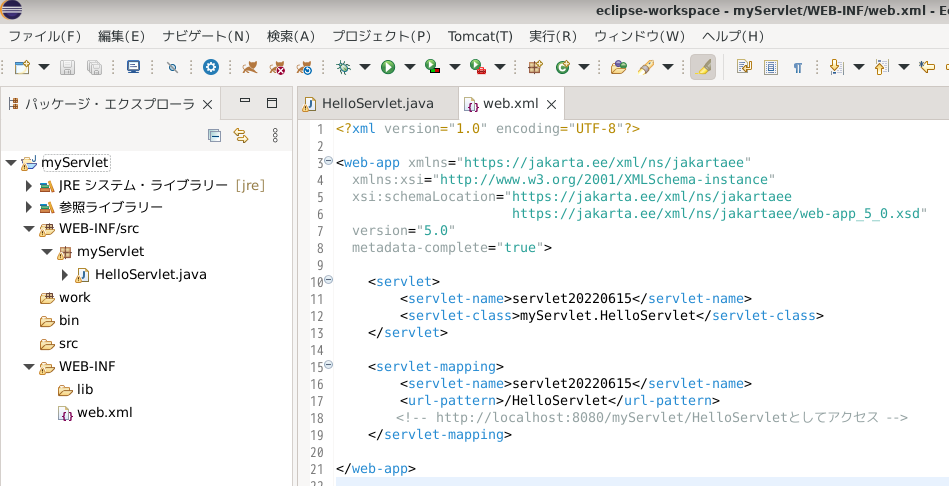This screenshot has width=949, height=486.
Task: Open the Search dropdown arrow
Action: tap(668, 67)
